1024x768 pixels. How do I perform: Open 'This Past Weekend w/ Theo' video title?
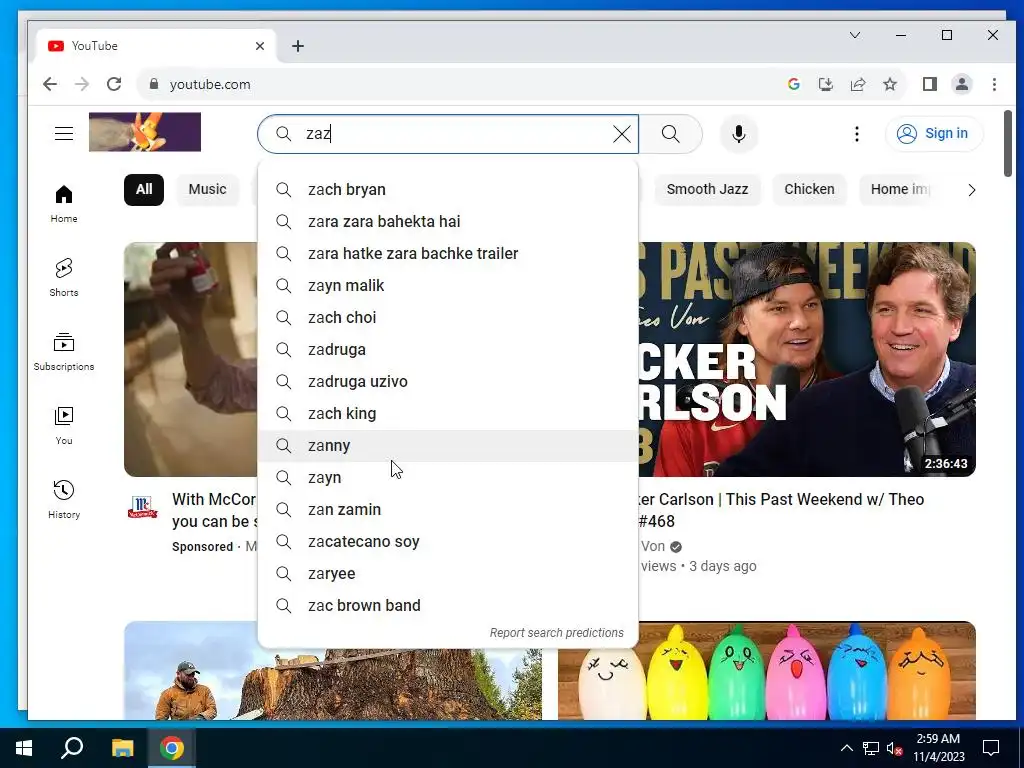(781, 510)
